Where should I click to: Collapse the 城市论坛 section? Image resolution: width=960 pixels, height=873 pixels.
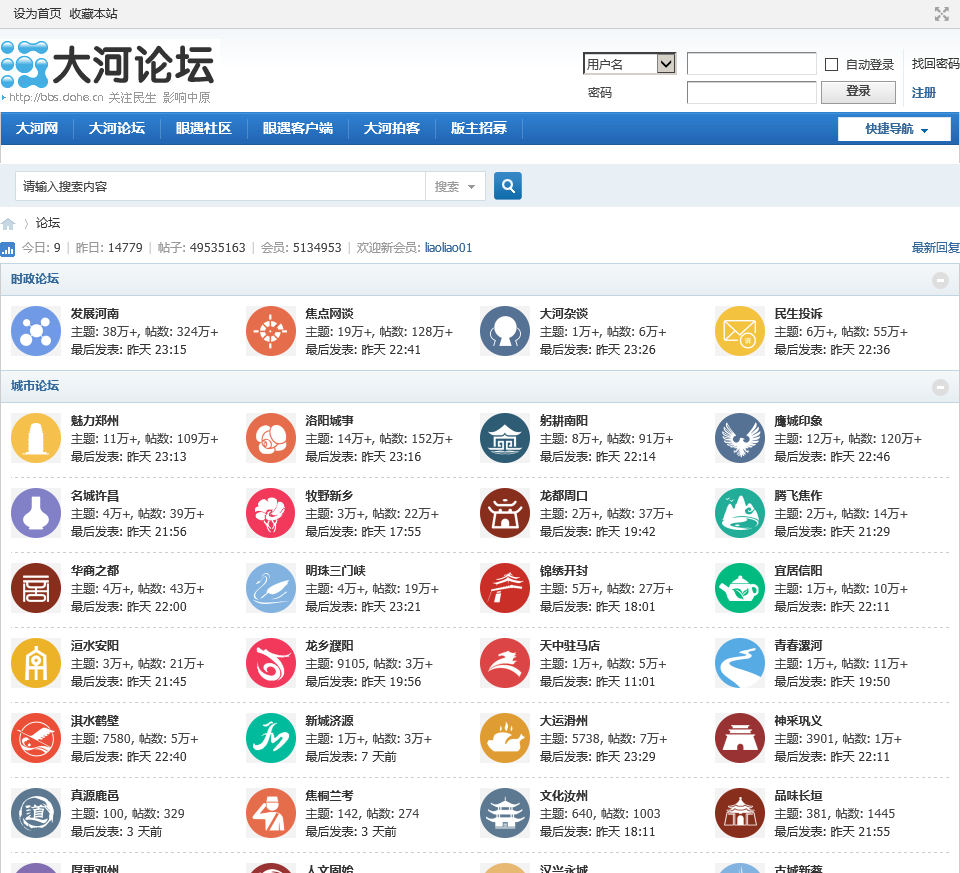940,387
